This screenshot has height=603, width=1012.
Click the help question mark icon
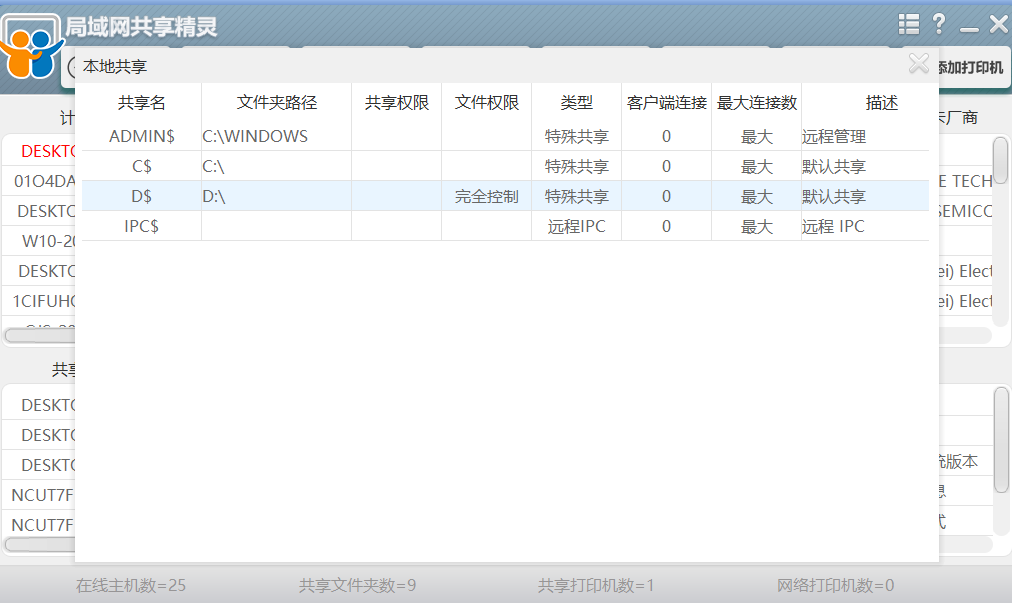click(x=939, y=24)
